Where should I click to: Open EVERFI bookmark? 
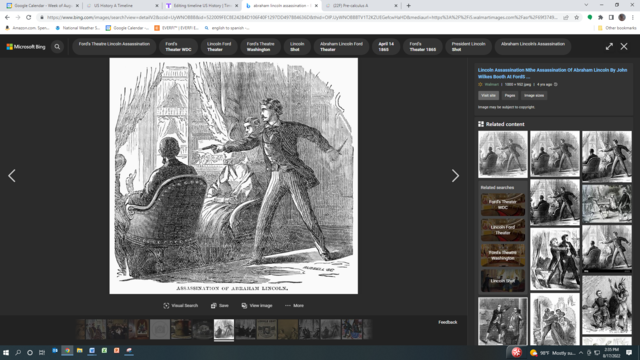176,28
